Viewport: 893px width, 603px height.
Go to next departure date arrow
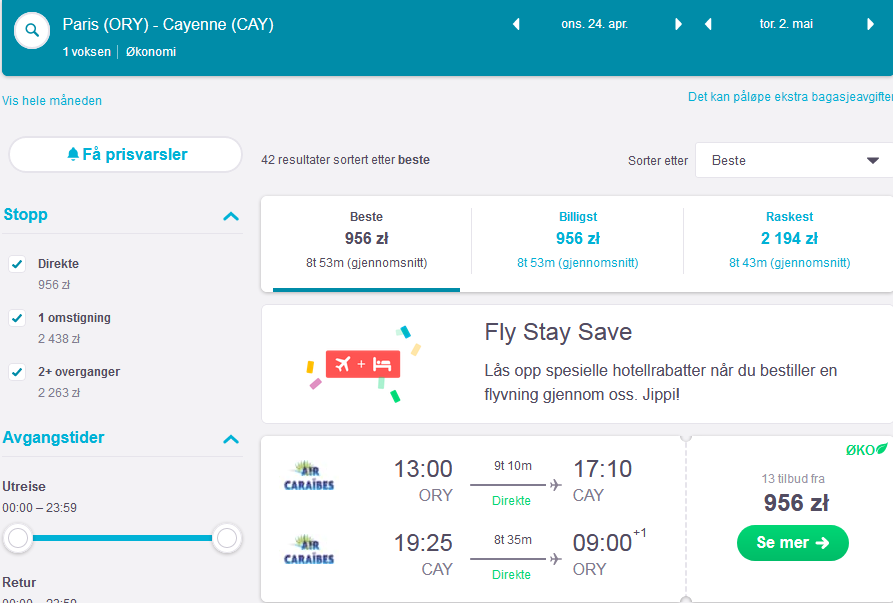pos(678,24)
